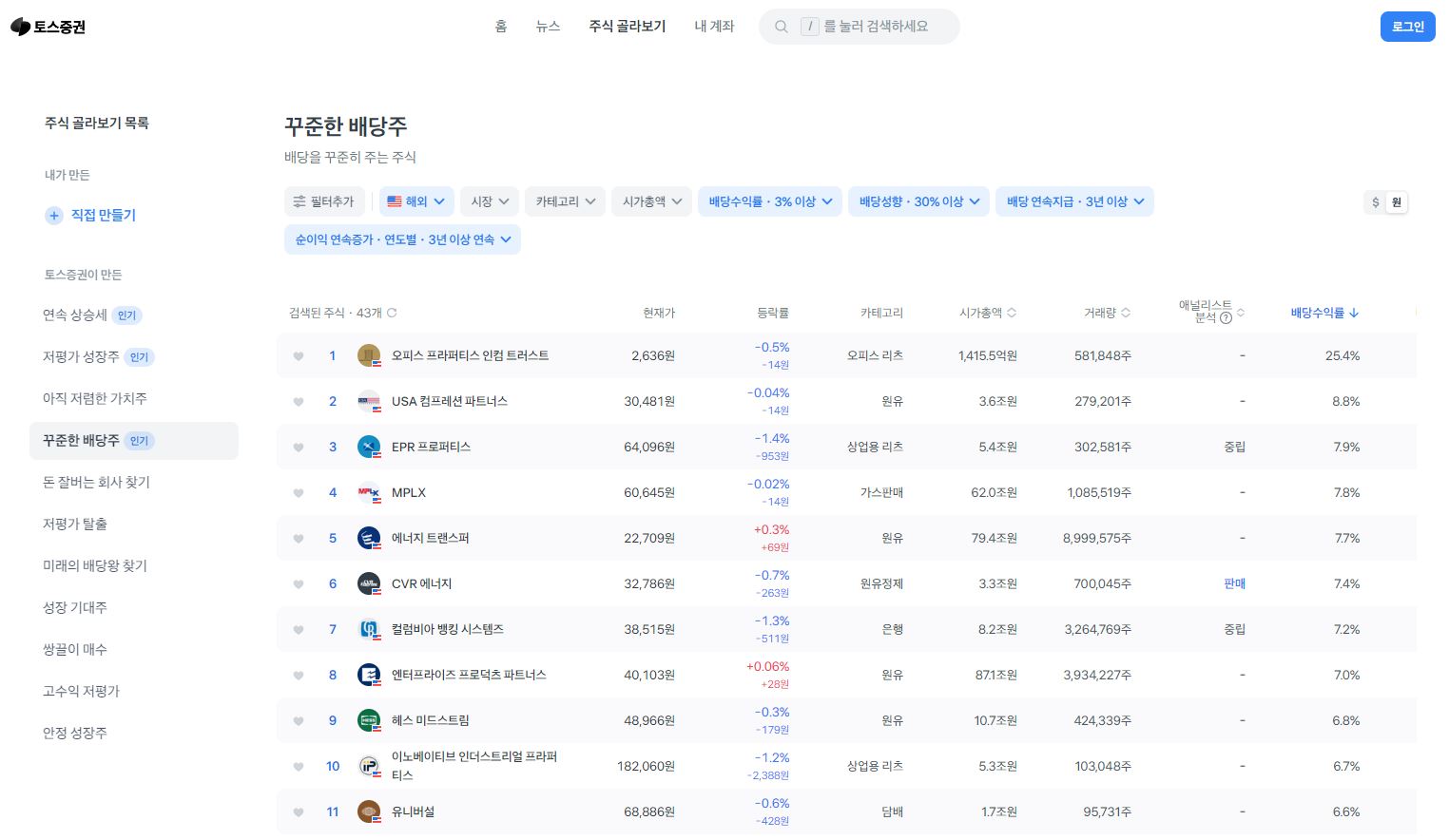The width and height of the screenshot is (1449, 840).
Task: Toggle favorite heart for 컬럼비아 뱅킹 시스템즈
Action: click(299, 630)
